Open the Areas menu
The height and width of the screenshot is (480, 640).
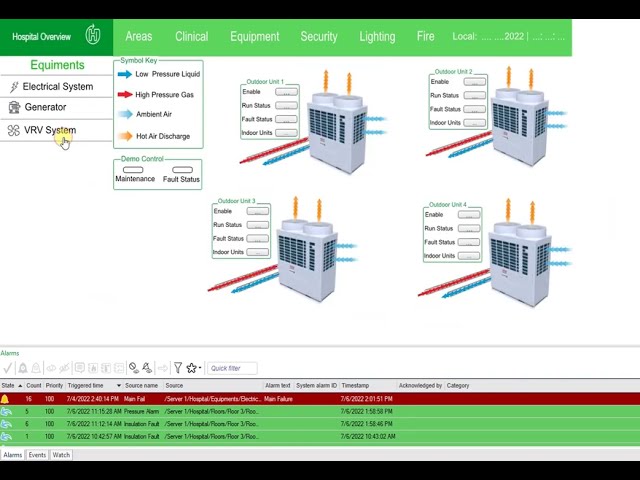(139, 36)
